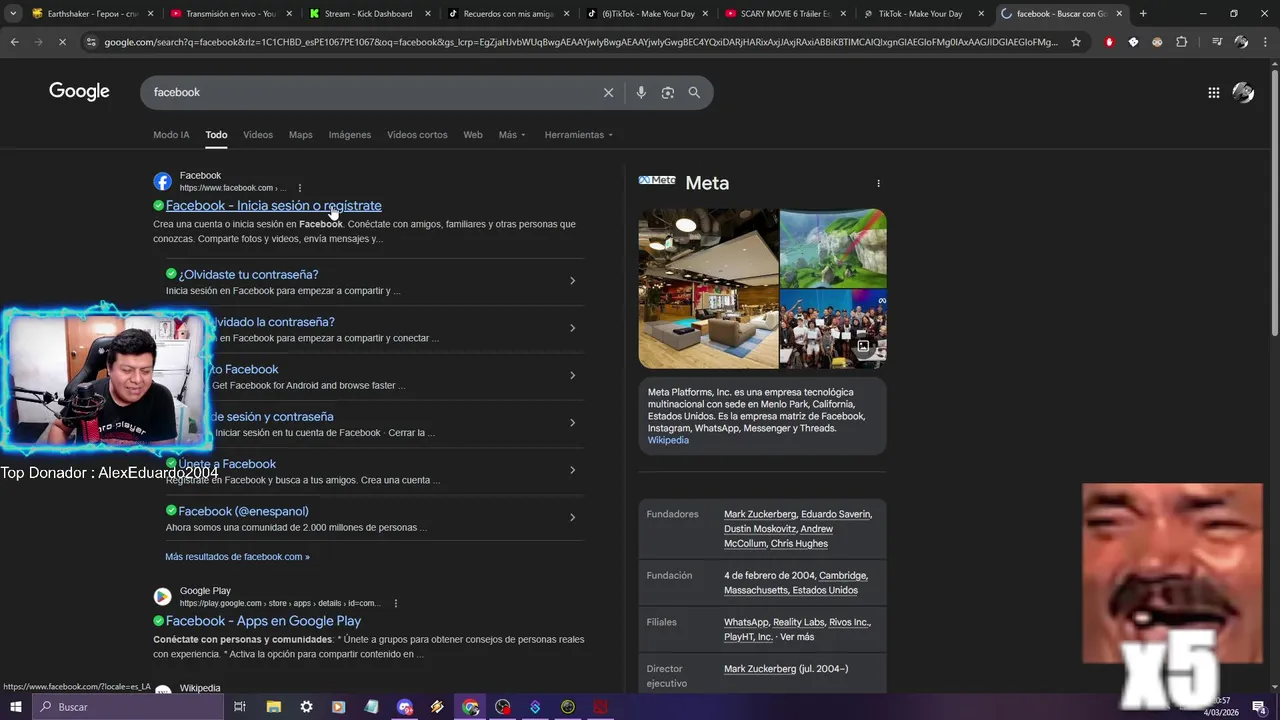Screen dimensions: 1280x720
Task: Open Task View on the taskbar
Action: click(240, 707)
